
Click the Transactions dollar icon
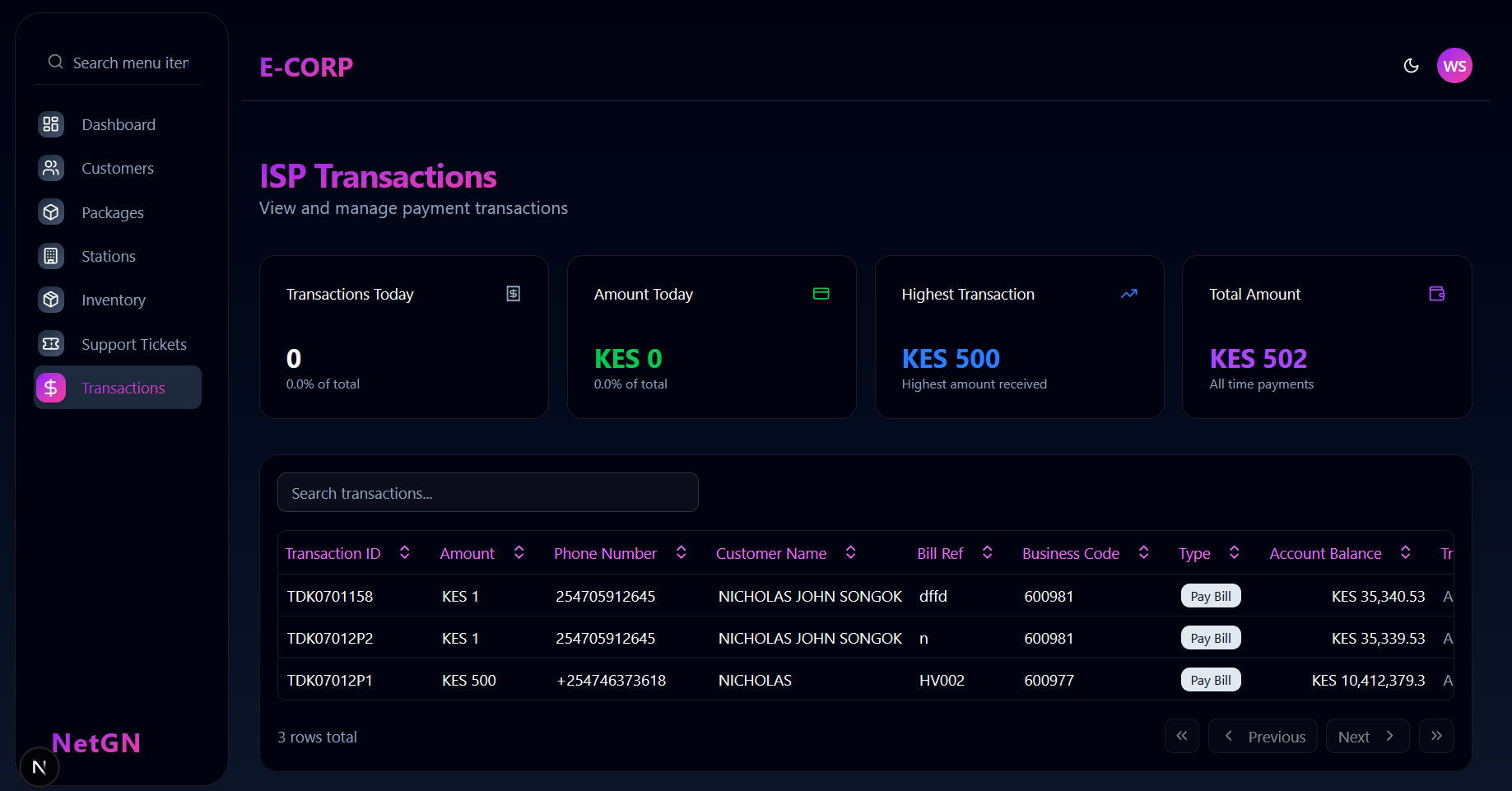point(51,388)
